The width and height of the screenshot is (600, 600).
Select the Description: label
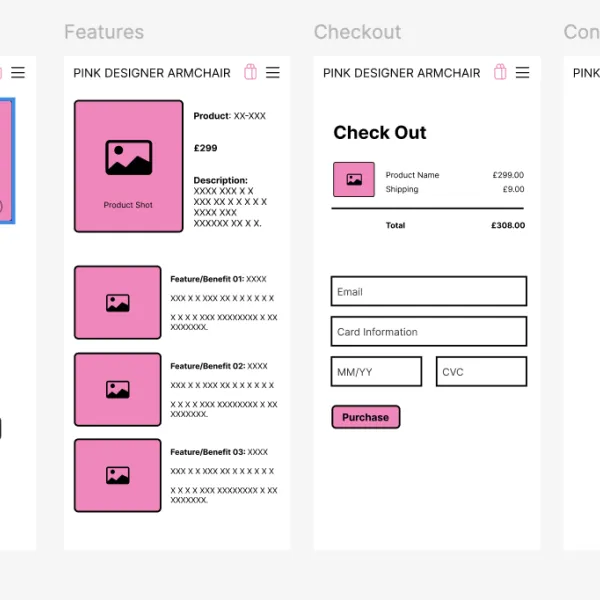220,180
